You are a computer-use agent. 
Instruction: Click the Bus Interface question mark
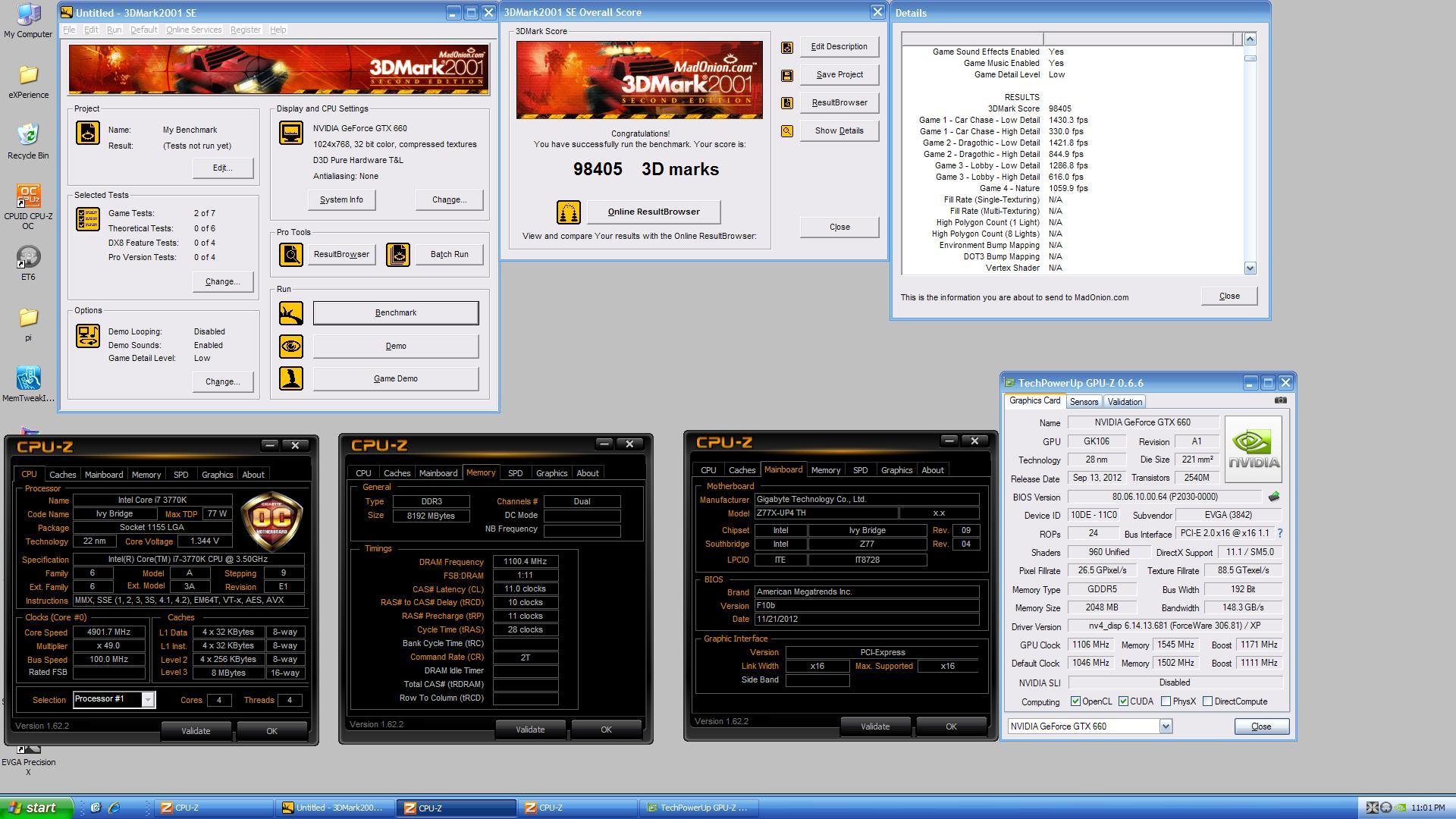click(x=1280, y=534)
